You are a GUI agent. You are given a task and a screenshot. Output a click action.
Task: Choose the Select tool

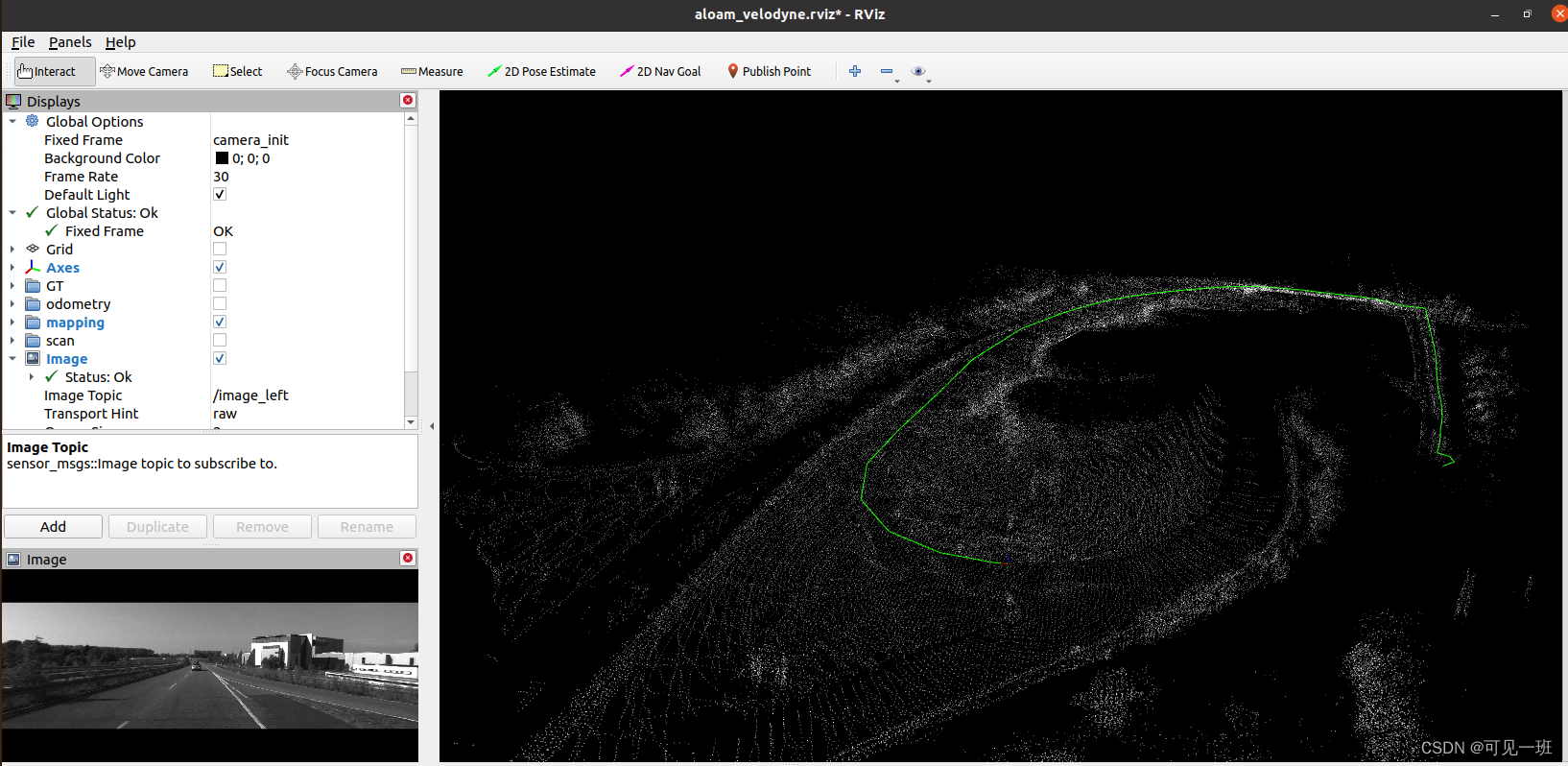(x=237, y=71)
